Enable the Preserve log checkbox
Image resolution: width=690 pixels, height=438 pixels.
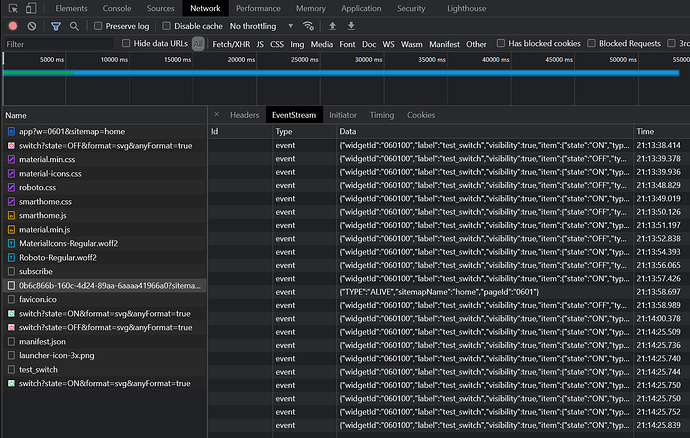[99, 26]
